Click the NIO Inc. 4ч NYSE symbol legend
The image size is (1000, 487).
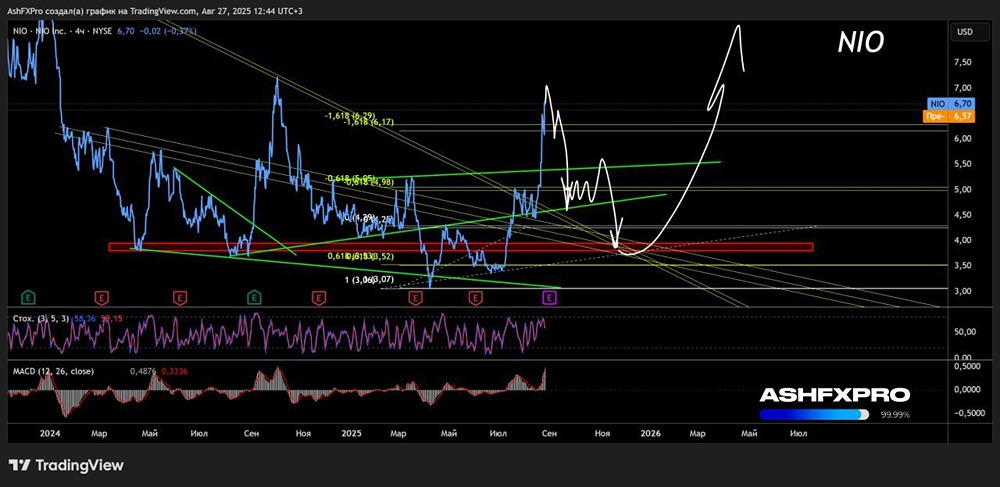pyautogui.click(x=63, y=31)
